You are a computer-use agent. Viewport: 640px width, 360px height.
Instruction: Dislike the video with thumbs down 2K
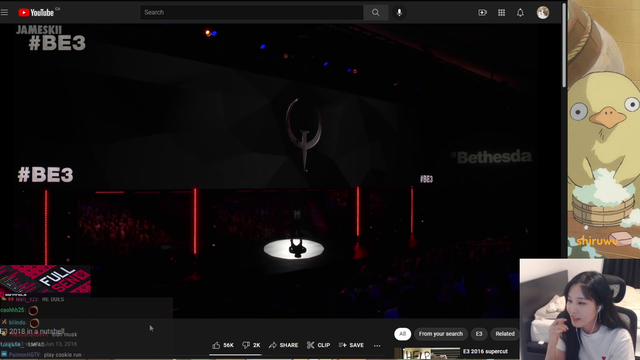tap(251, 345)
